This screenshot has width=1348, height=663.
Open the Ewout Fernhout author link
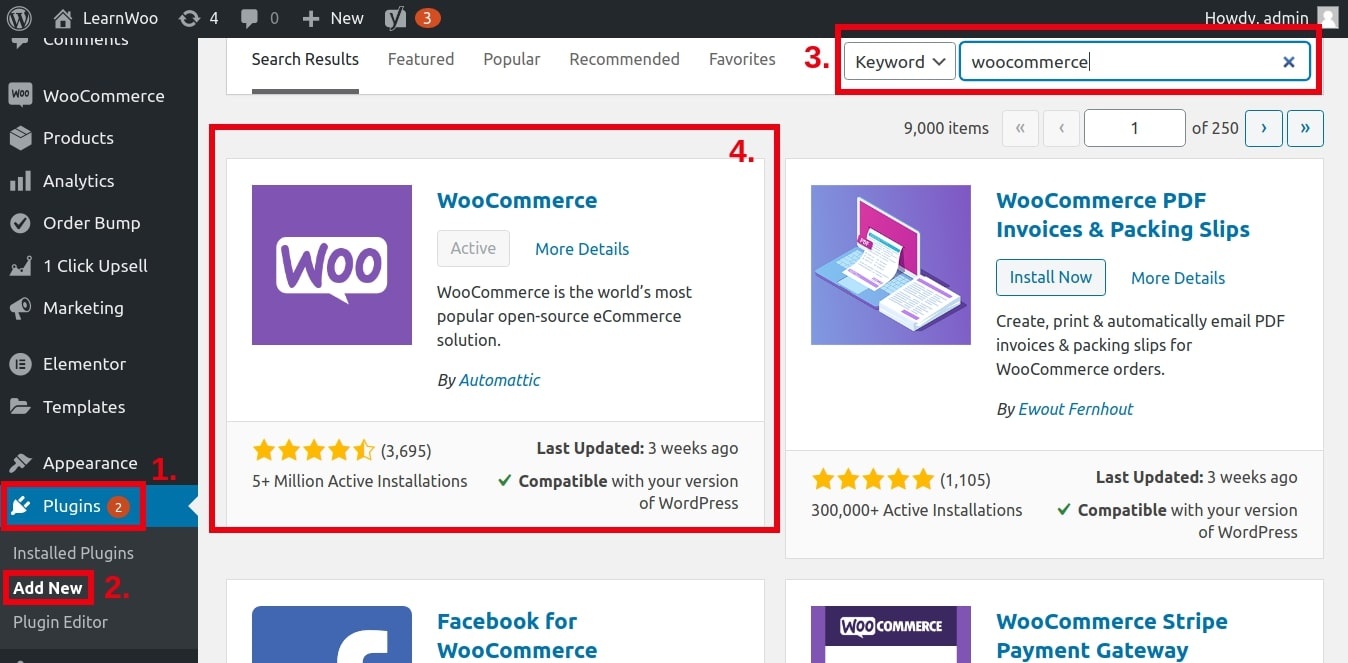(x=1076, y=409)
